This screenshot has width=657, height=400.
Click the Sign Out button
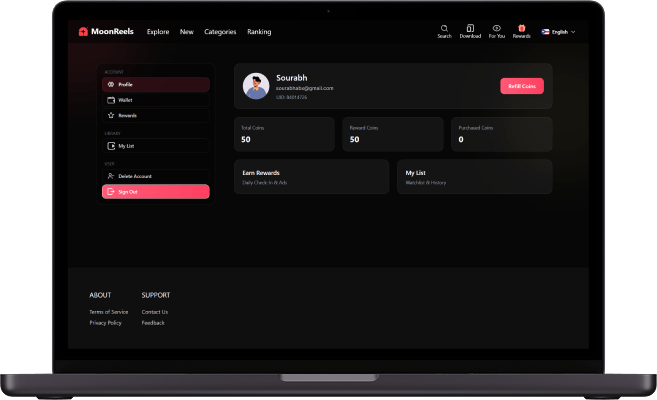156,191
